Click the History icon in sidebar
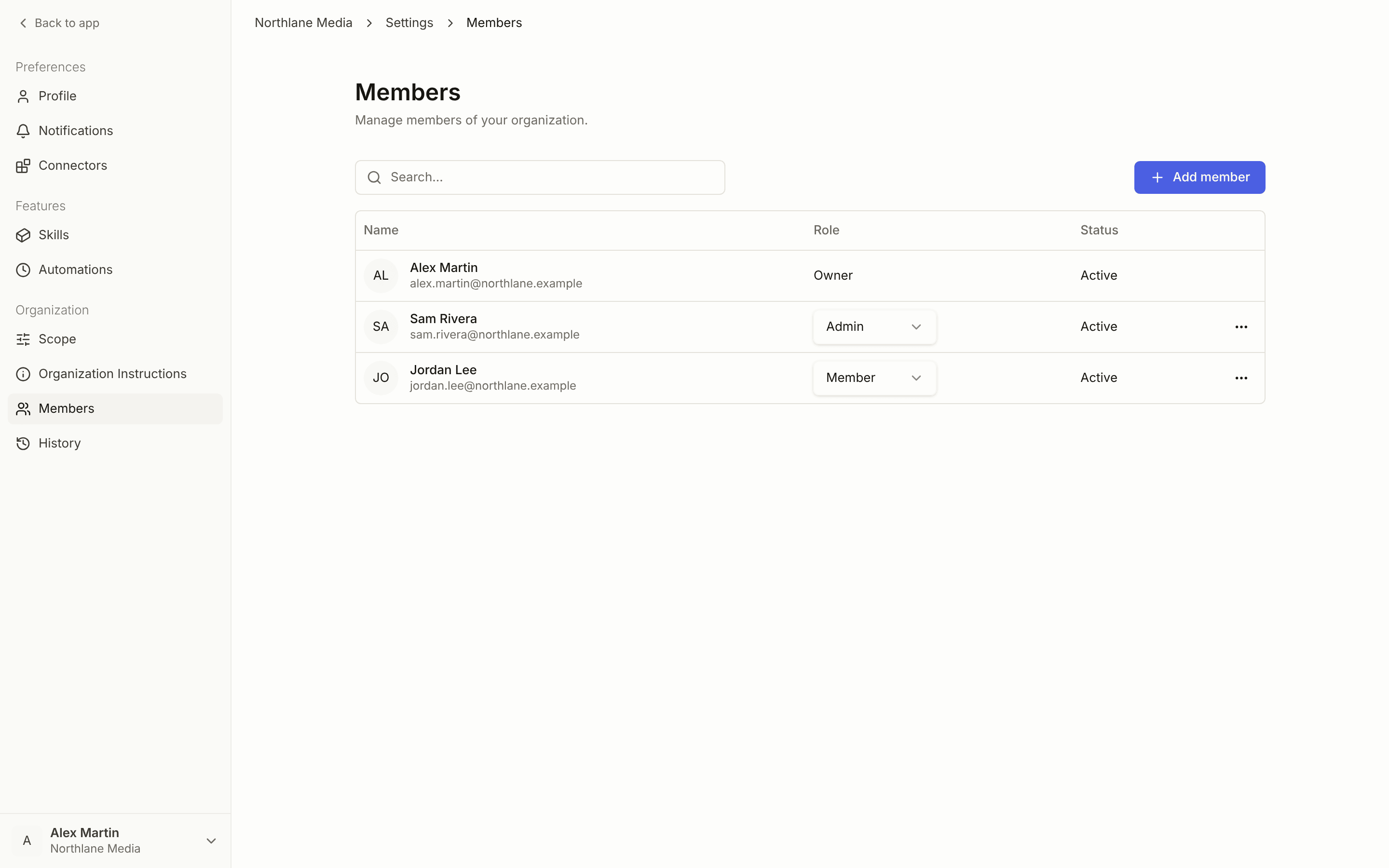 (23, 444)
